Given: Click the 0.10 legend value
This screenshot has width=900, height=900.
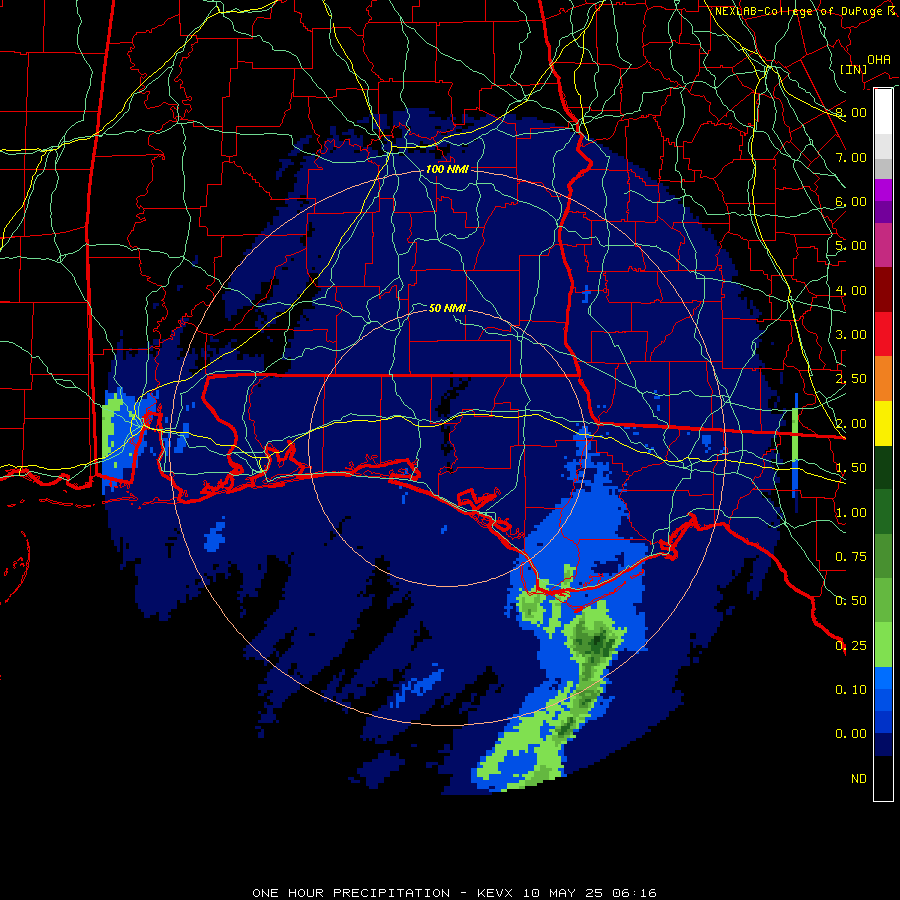Looking at the screenshot, I should point(851,690).
